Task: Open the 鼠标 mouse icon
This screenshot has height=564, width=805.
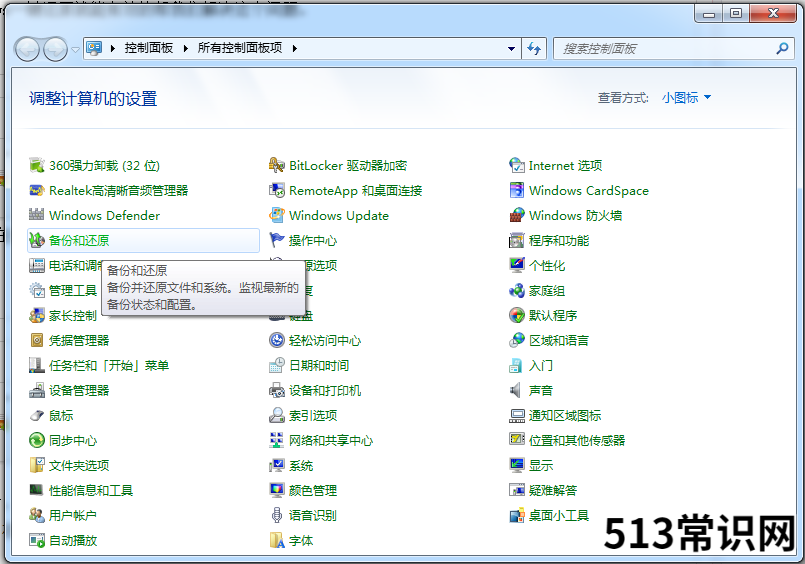Action: (36, 415)
